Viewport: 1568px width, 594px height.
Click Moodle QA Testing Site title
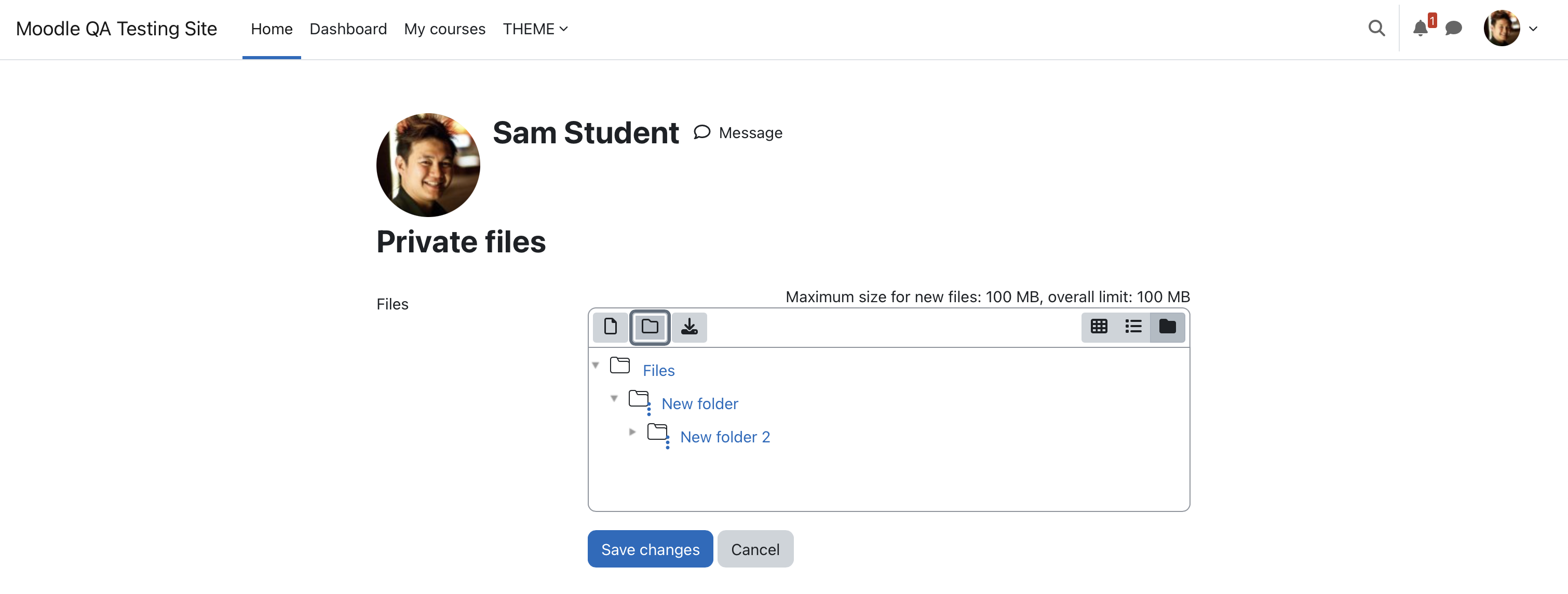(116, 29)
